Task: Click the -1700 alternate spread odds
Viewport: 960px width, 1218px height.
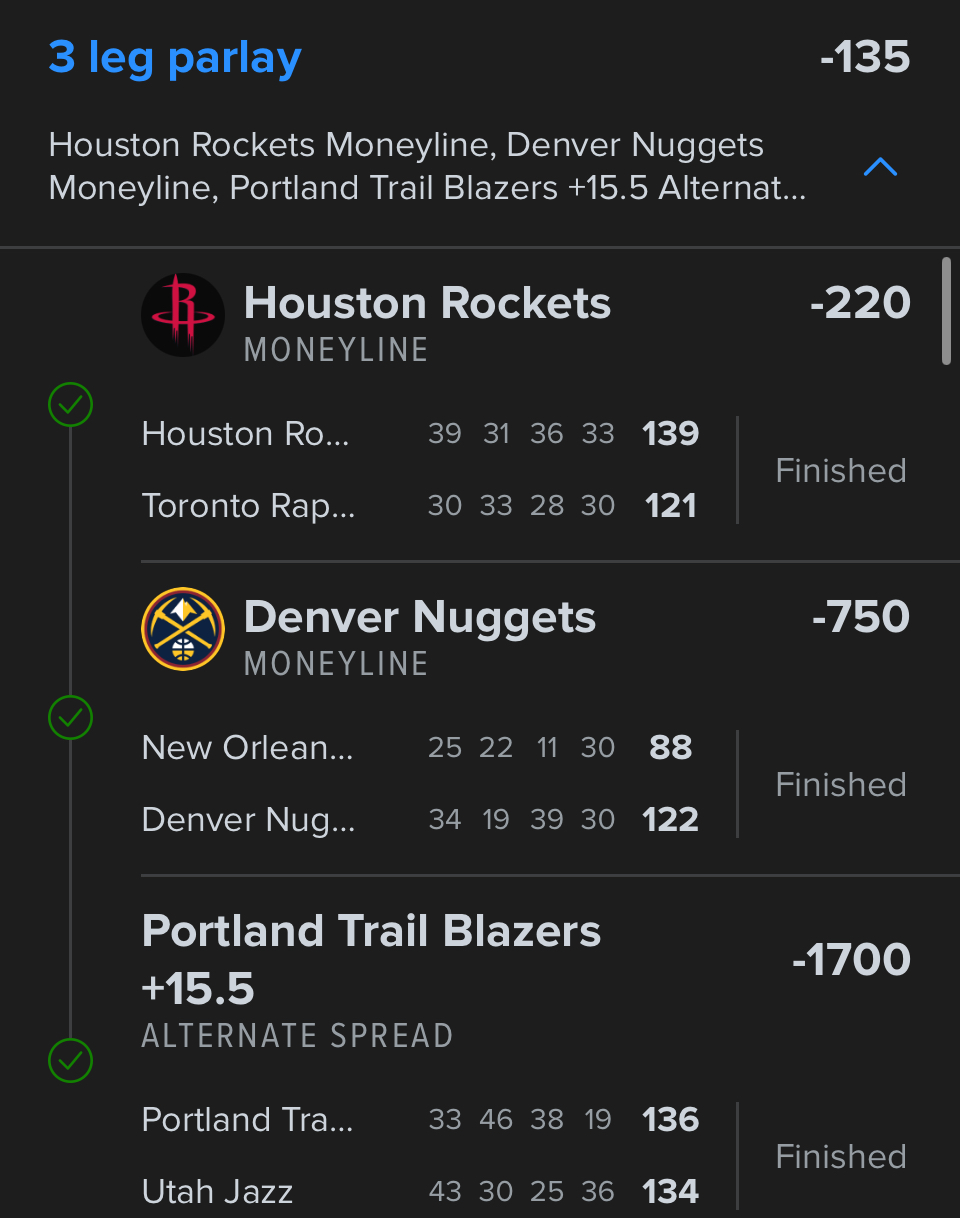Action: click(851, 960)
